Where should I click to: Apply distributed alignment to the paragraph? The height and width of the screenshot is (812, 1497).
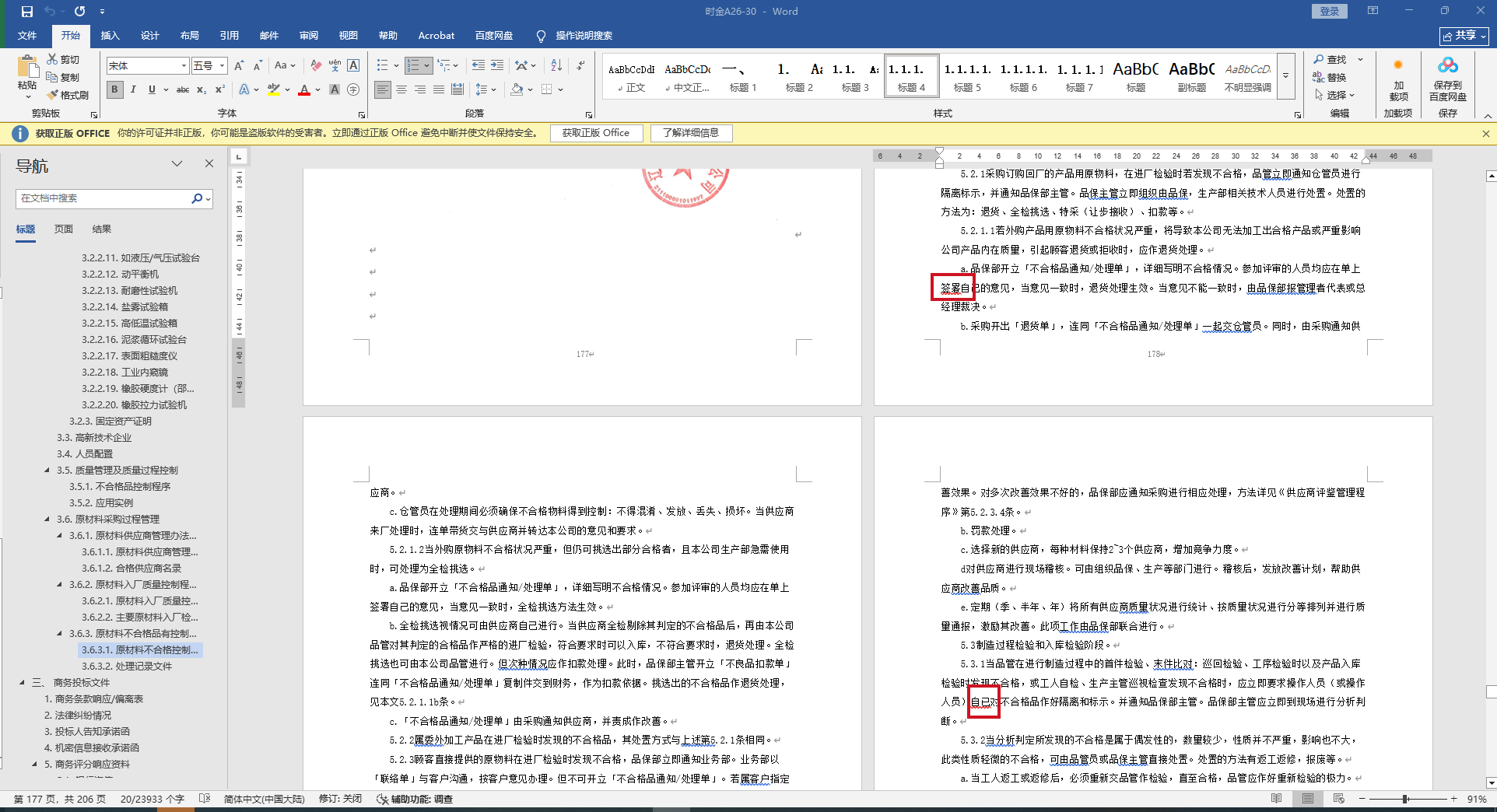point(458,89)
